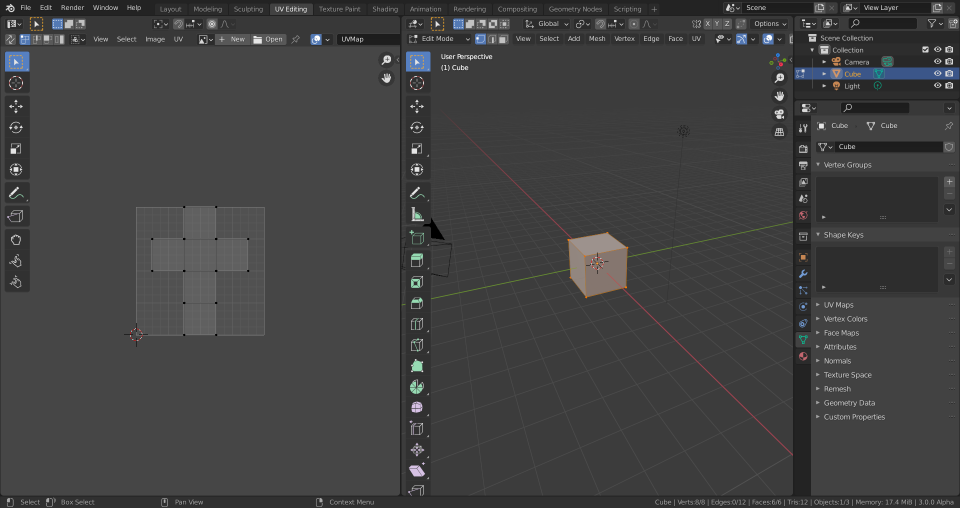Expand the UV Maps panel
The height and width of the screenshot is (508, 960).
(x=838, y=305)
